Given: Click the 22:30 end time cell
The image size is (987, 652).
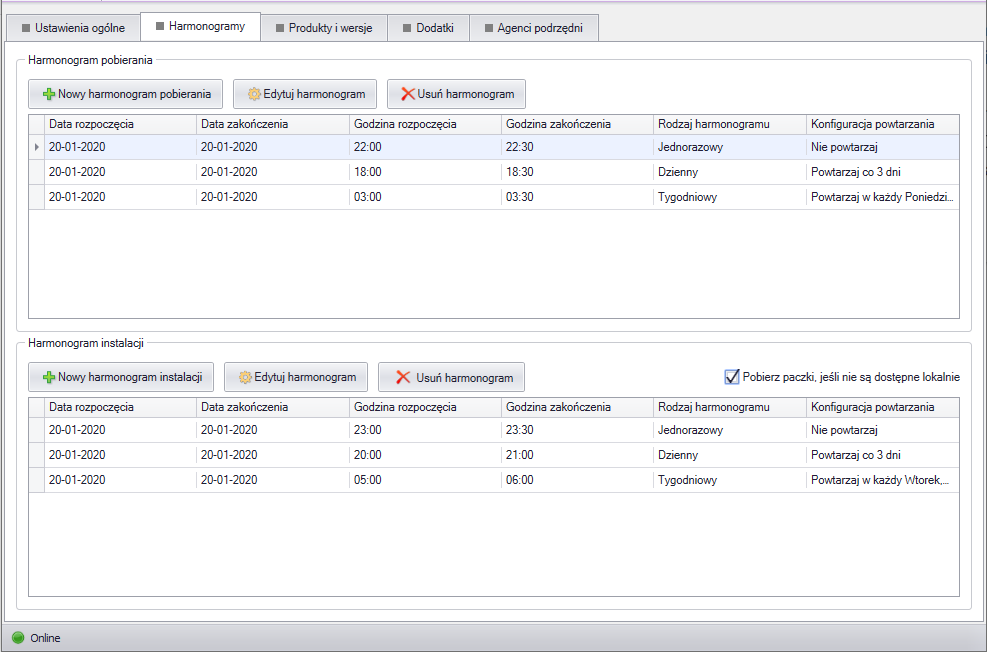Looking at the screenshot, I should [578, 147].
